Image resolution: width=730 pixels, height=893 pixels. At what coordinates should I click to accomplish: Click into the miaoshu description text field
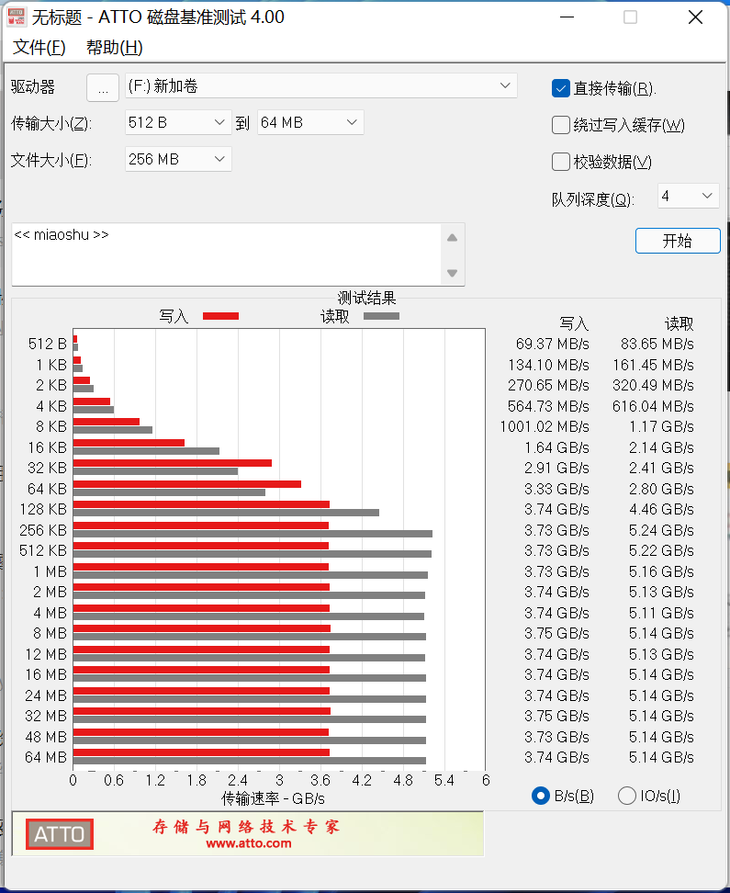[x=226, y=254]
